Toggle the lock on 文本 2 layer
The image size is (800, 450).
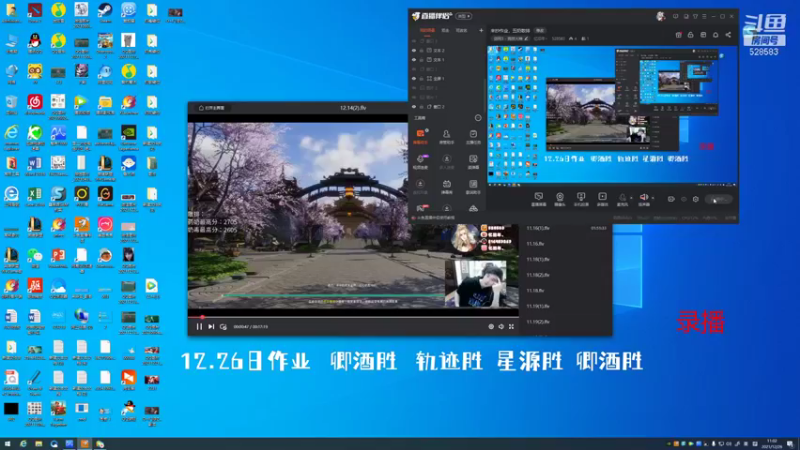click(421, 51)
